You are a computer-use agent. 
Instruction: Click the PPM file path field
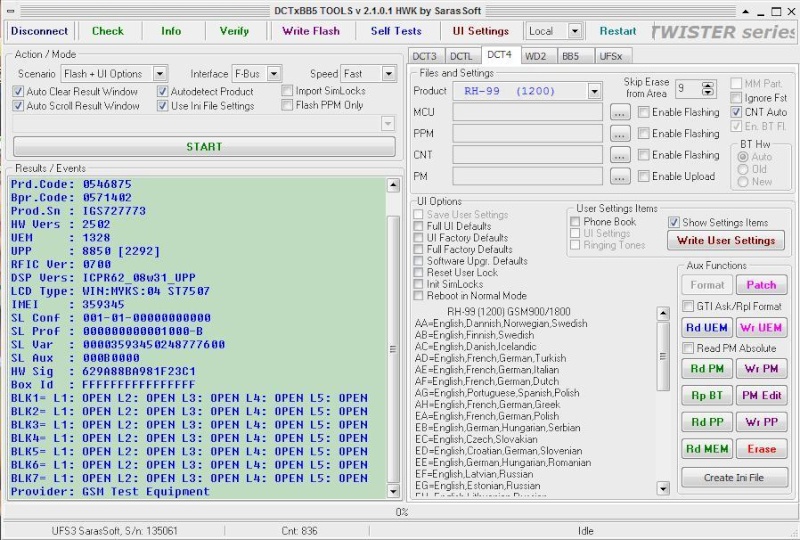(527, 134)
